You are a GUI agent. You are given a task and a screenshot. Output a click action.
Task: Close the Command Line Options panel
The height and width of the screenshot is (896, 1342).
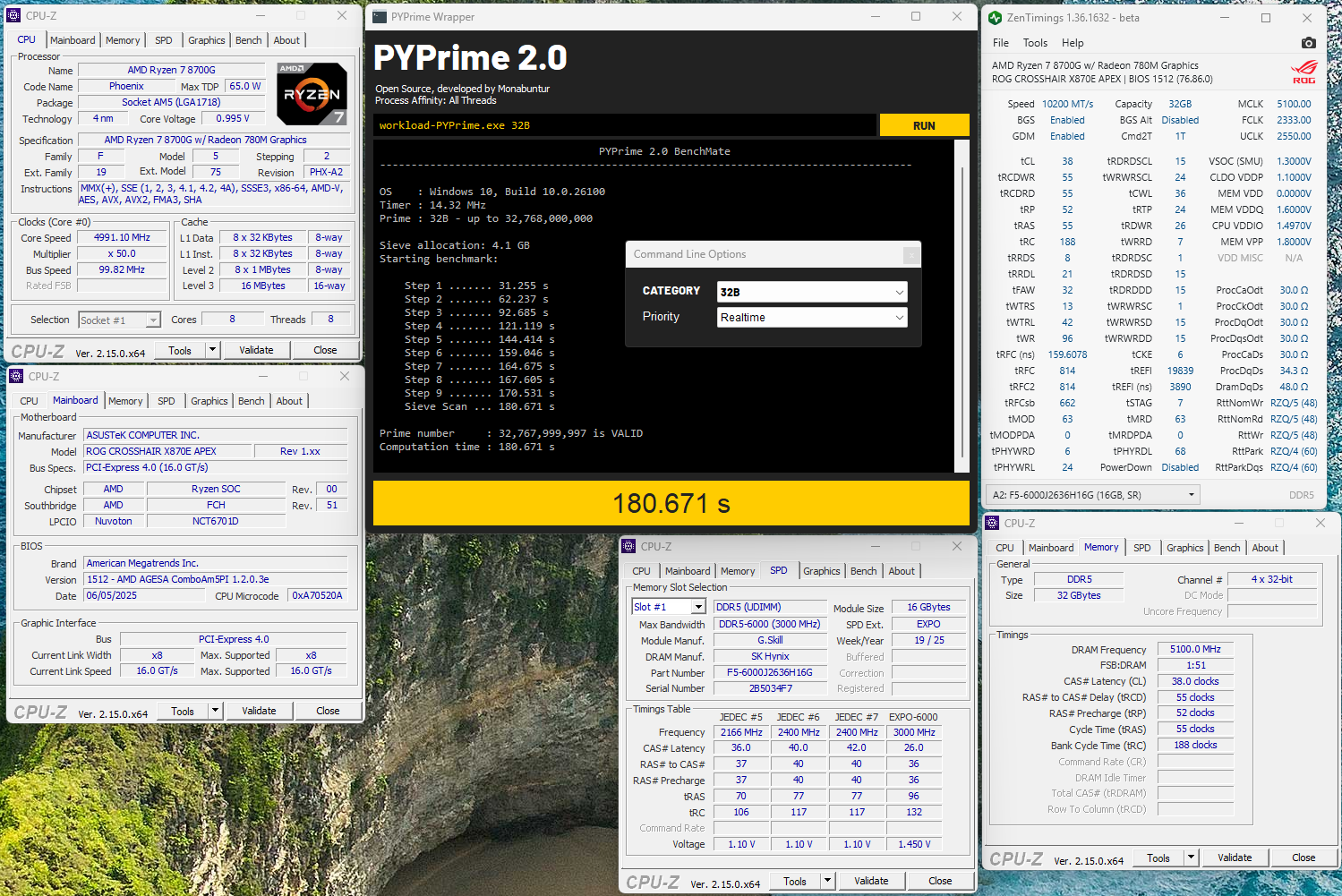(911, 255)
